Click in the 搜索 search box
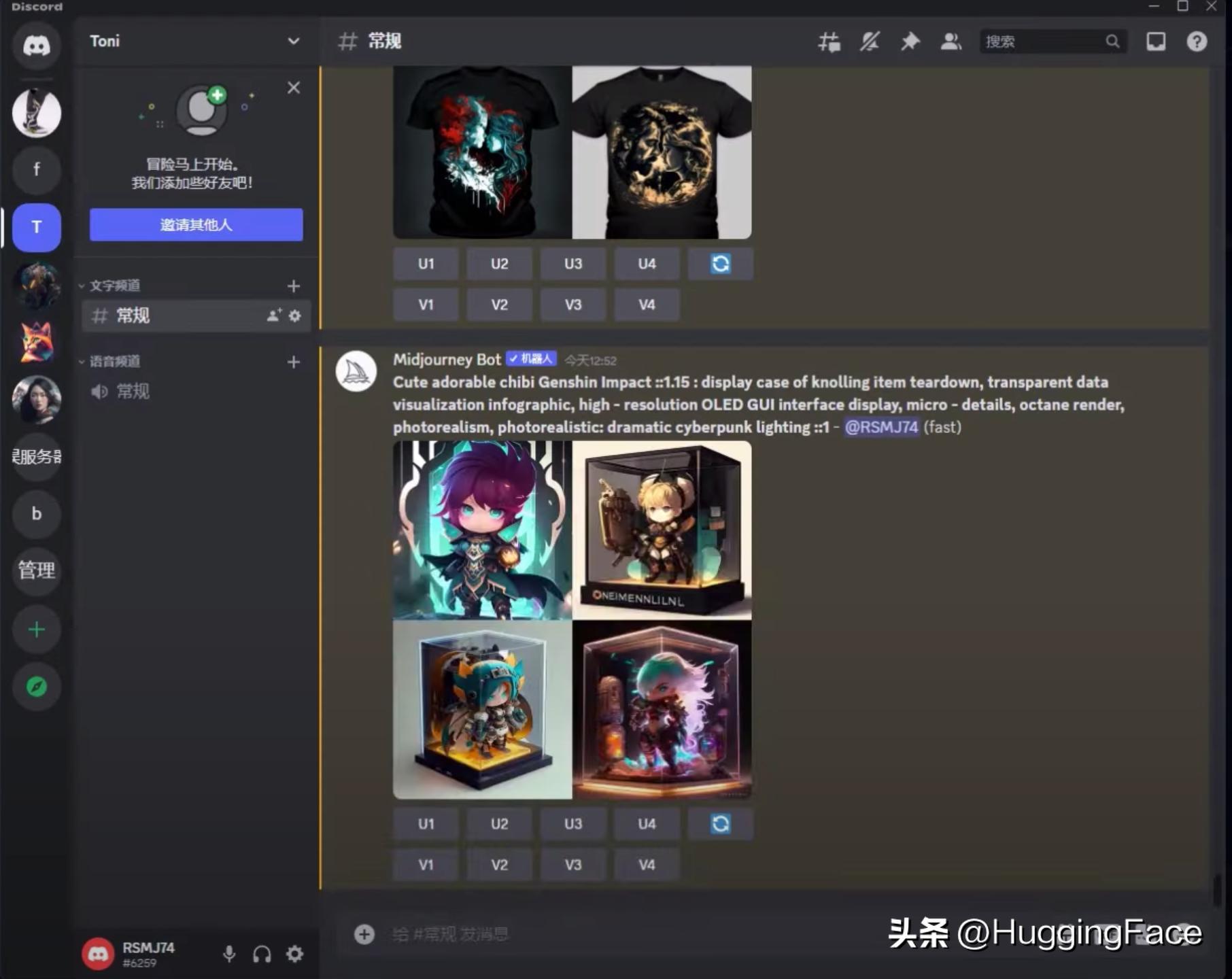Screen dimensions: 1232x979 (x=1053, y=42)
